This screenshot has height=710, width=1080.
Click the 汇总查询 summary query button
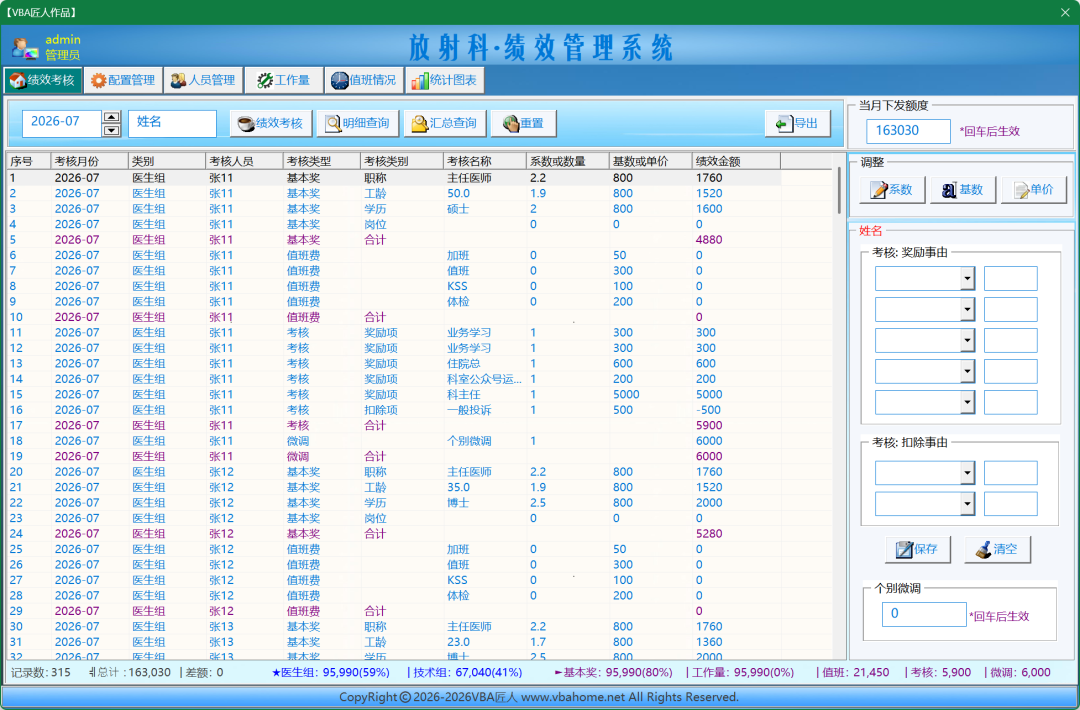445,123
